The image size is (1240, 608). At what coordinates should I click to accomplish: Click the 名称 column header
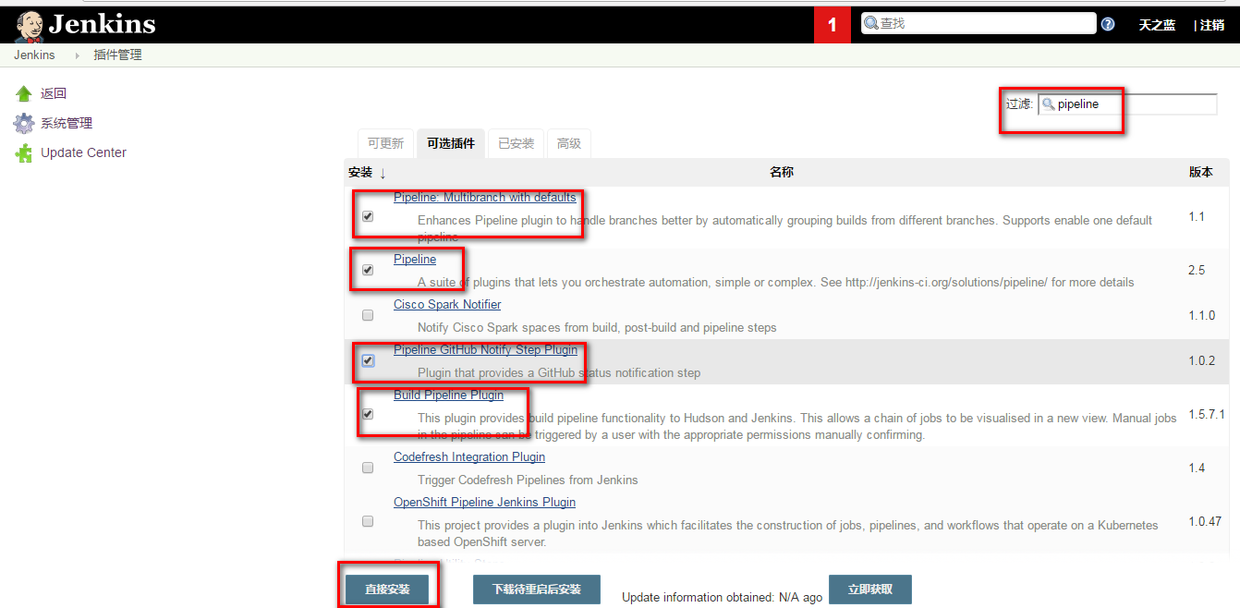(781, 172)
